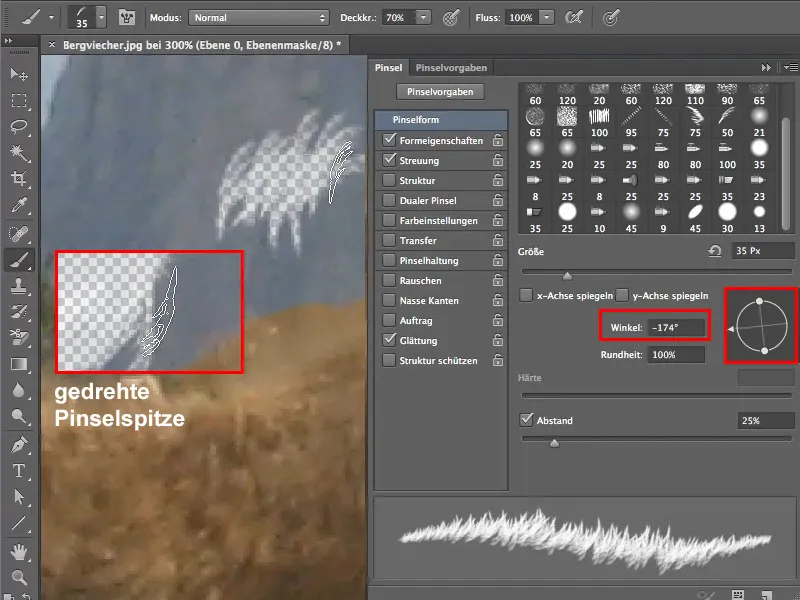Switch to the Pinsel tab

pos(388,67)
